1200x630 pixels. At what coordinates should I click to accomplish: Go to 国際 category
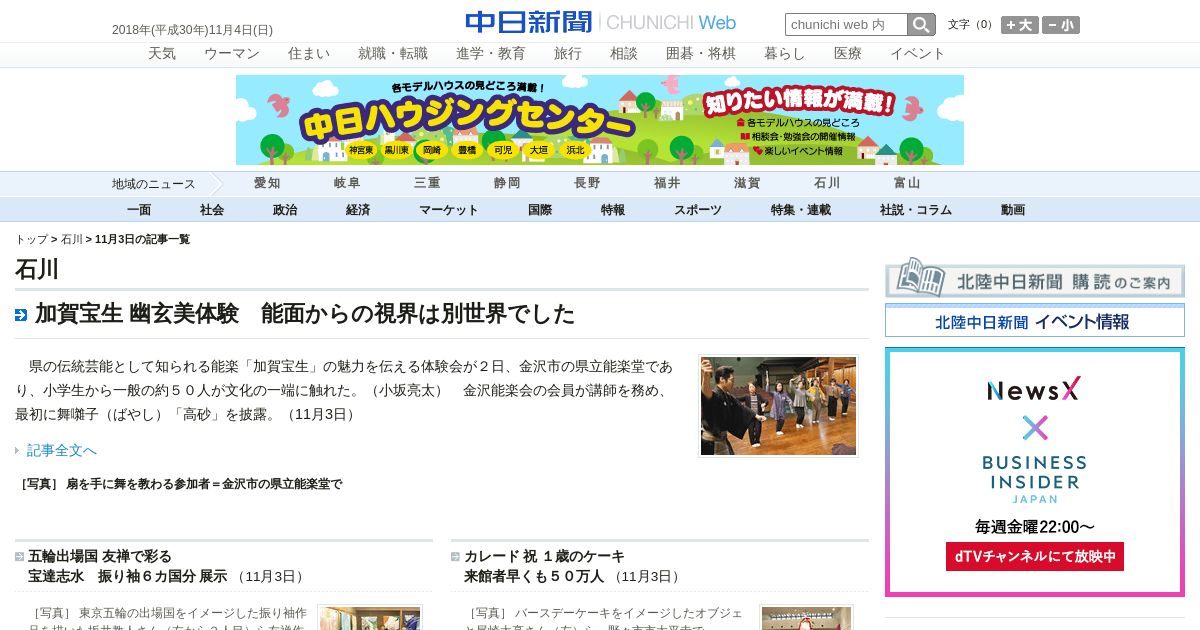pos(540,210)
